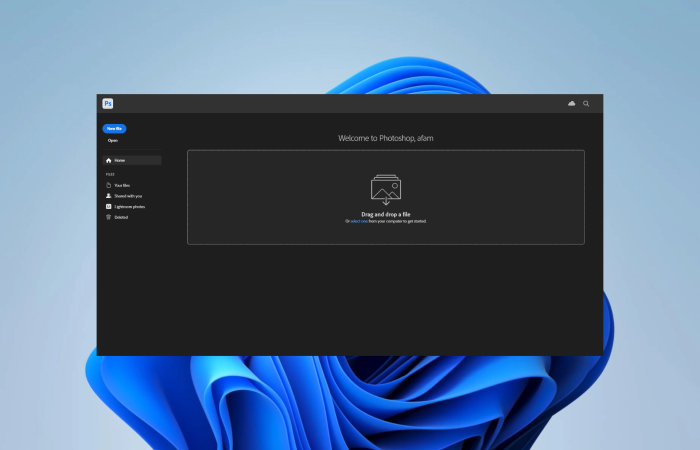Click the Open button in sidebar
Screen dimensions: 700x450
(x=113, y=141)
